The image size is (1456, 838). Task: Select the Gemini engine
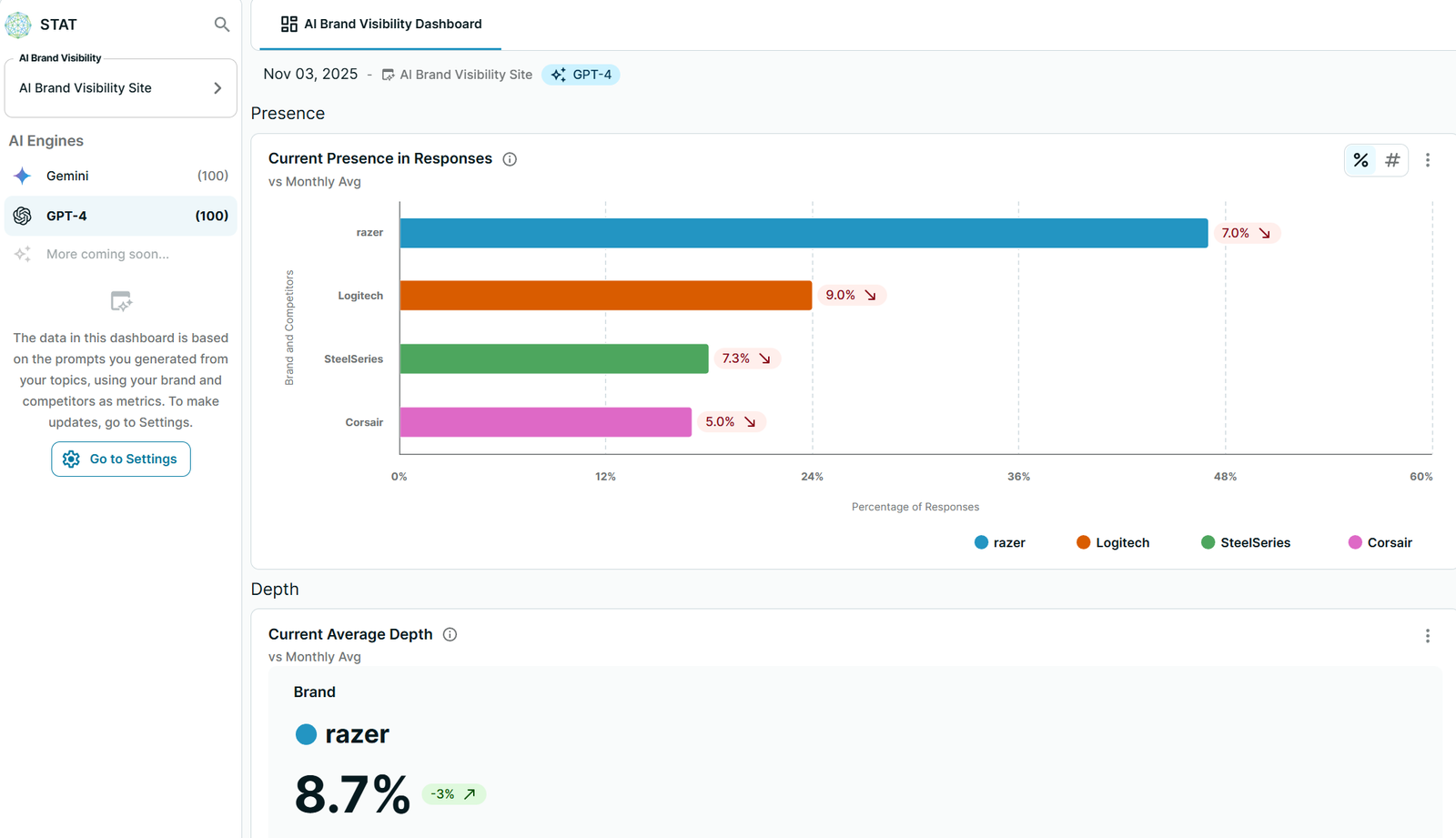coord(121,176)
